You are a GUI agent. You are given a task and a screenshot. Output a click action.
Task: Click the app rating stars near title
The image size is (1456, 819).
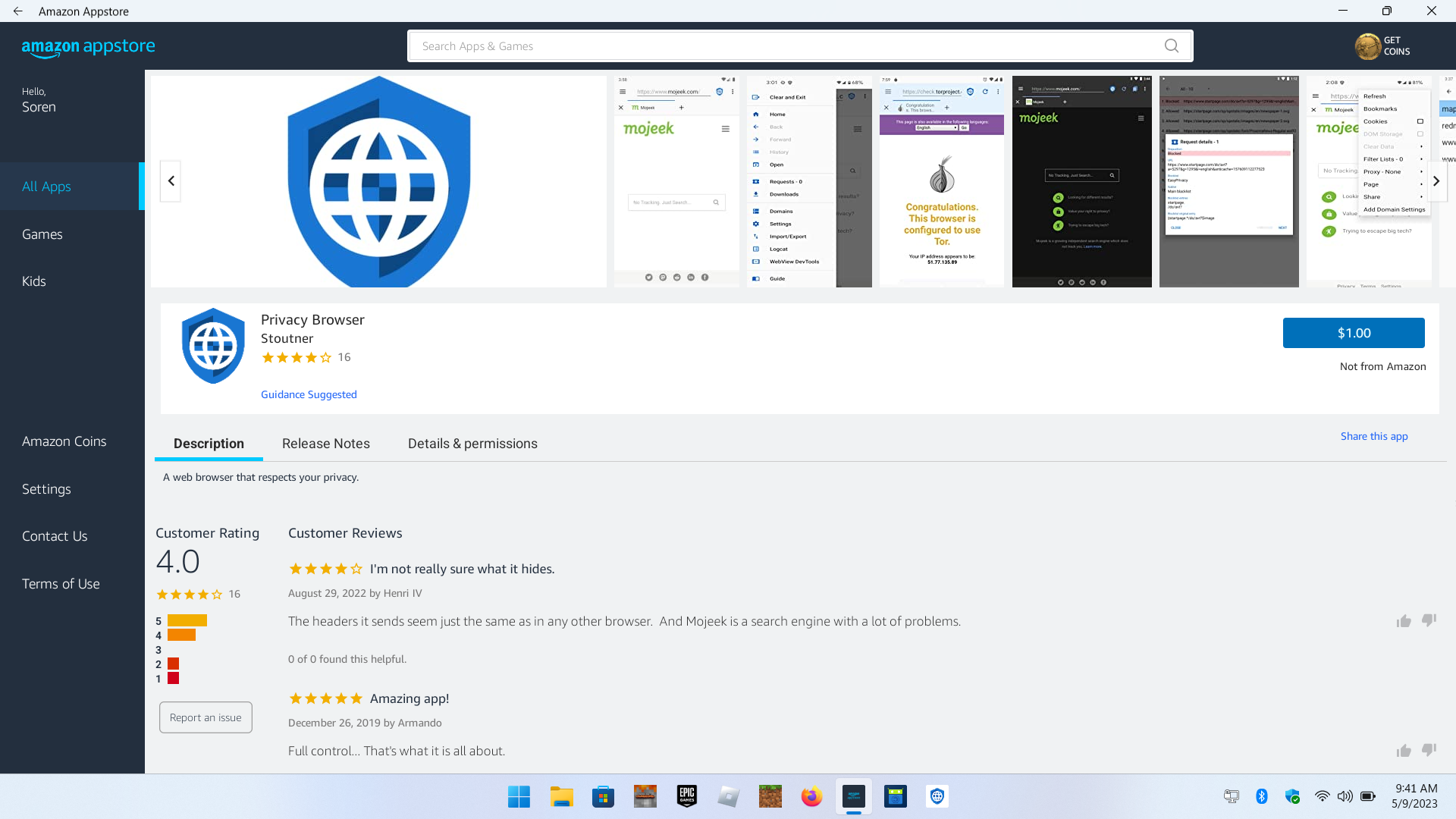[297, 357]
